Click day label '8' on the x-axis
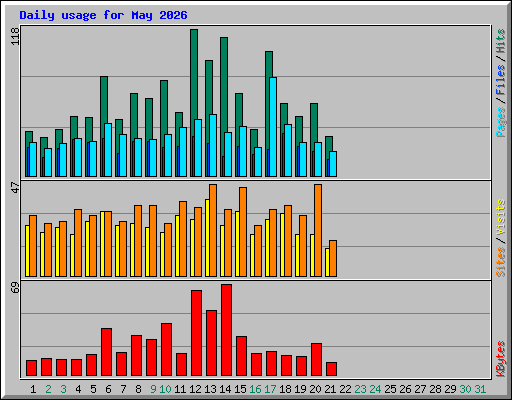Image resolution: width=512 pixels, height=400 pixels. [x=138, y=389]
